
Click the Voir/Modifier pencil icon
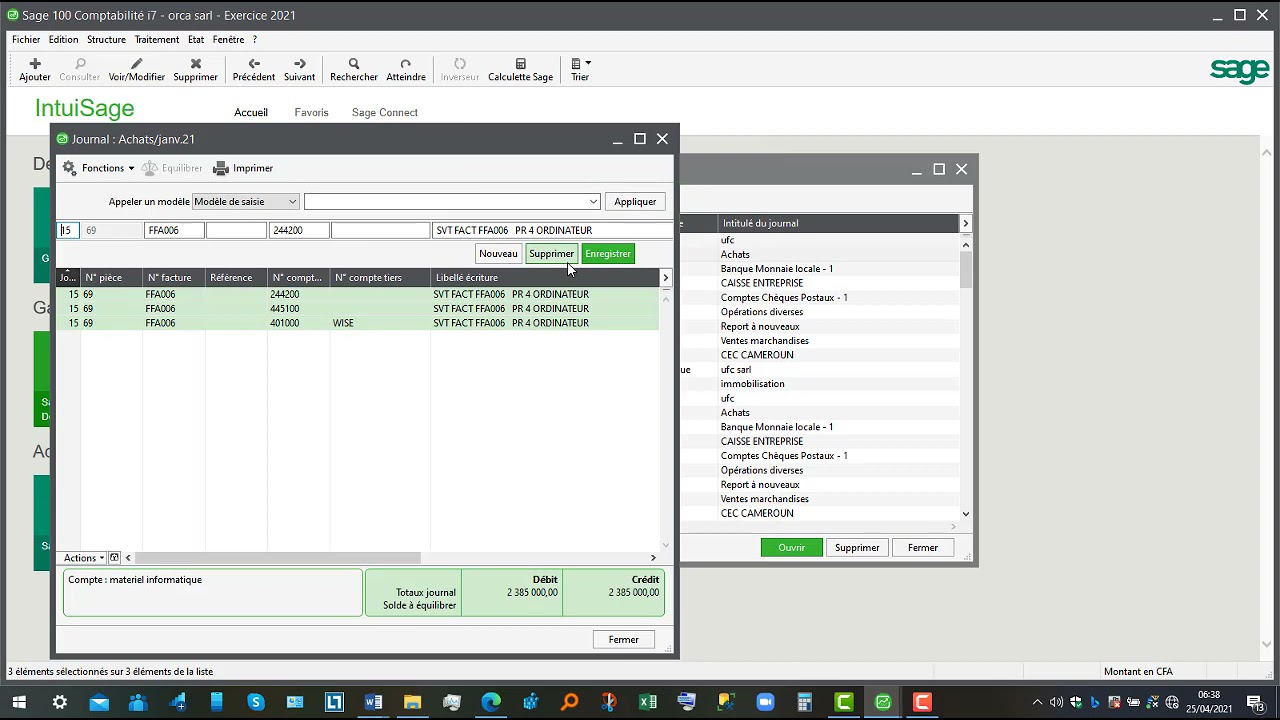136,69
